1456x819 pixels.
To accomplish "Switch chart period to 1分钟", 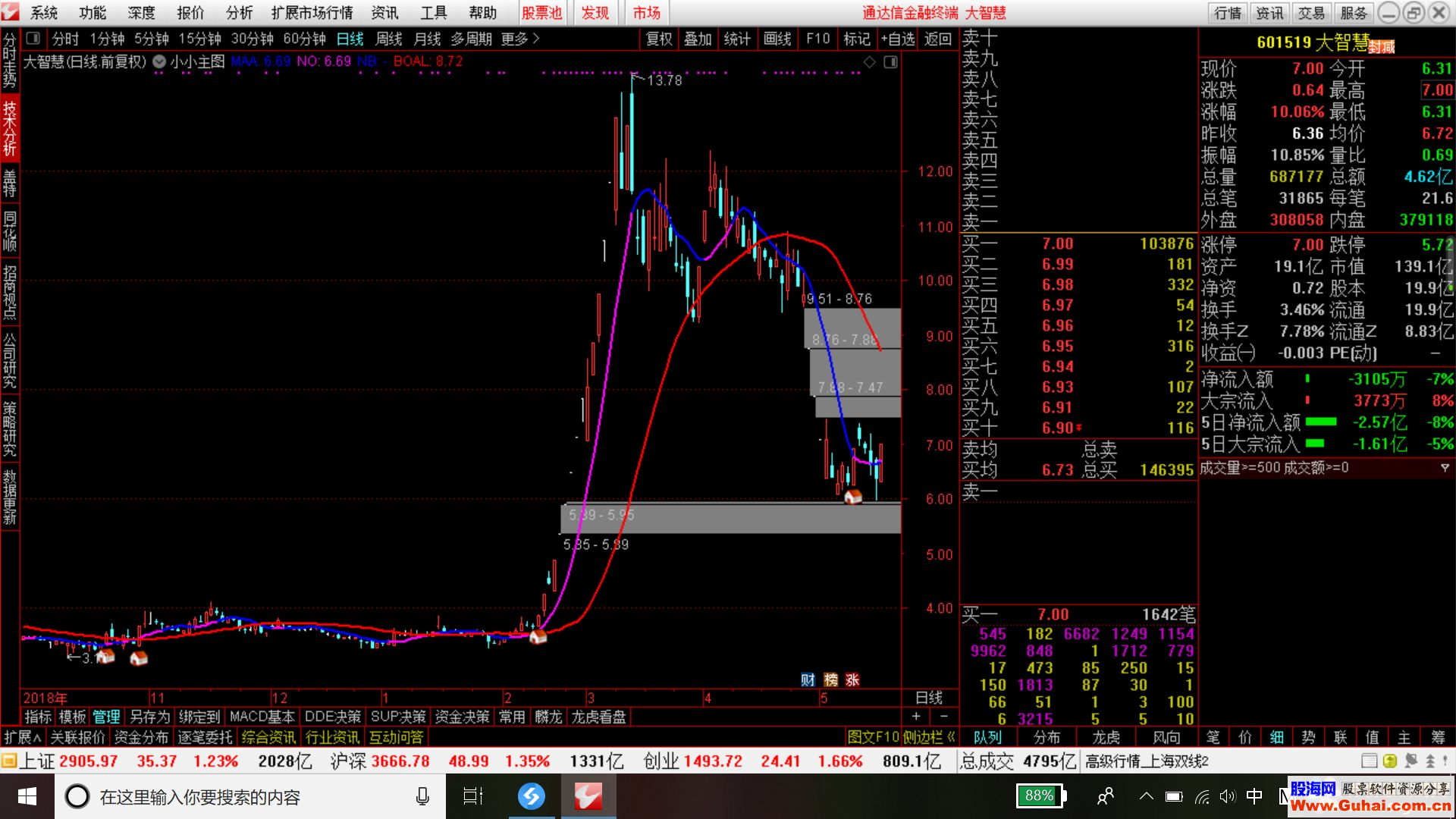I will point(106,39).
